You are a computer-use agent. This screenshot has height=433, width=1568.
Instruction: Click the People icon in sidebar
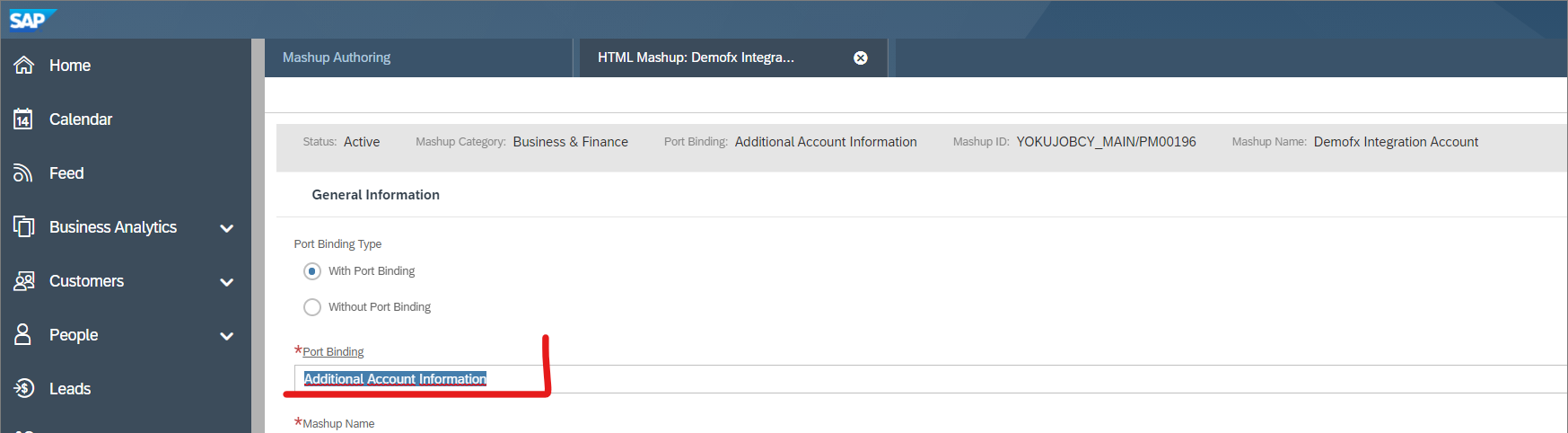click(x=24, y=335)
